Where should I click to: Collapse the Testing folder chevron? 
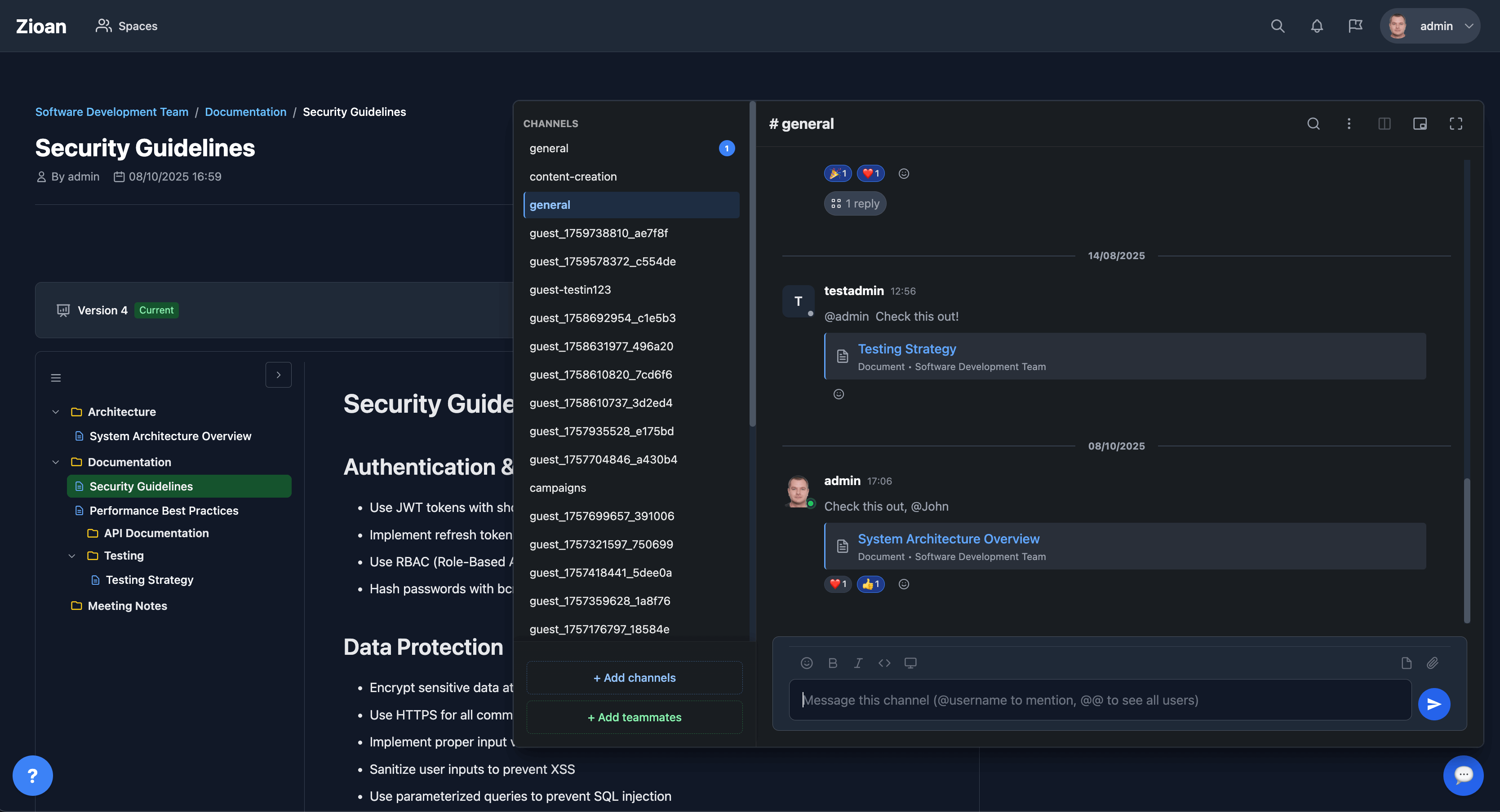coord(72,556)
